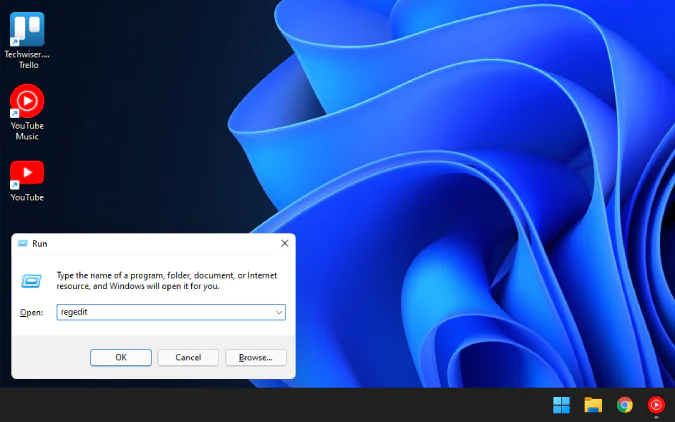Click the Run dialog description text
675x422 pixels.
click(x=165, y=280)
